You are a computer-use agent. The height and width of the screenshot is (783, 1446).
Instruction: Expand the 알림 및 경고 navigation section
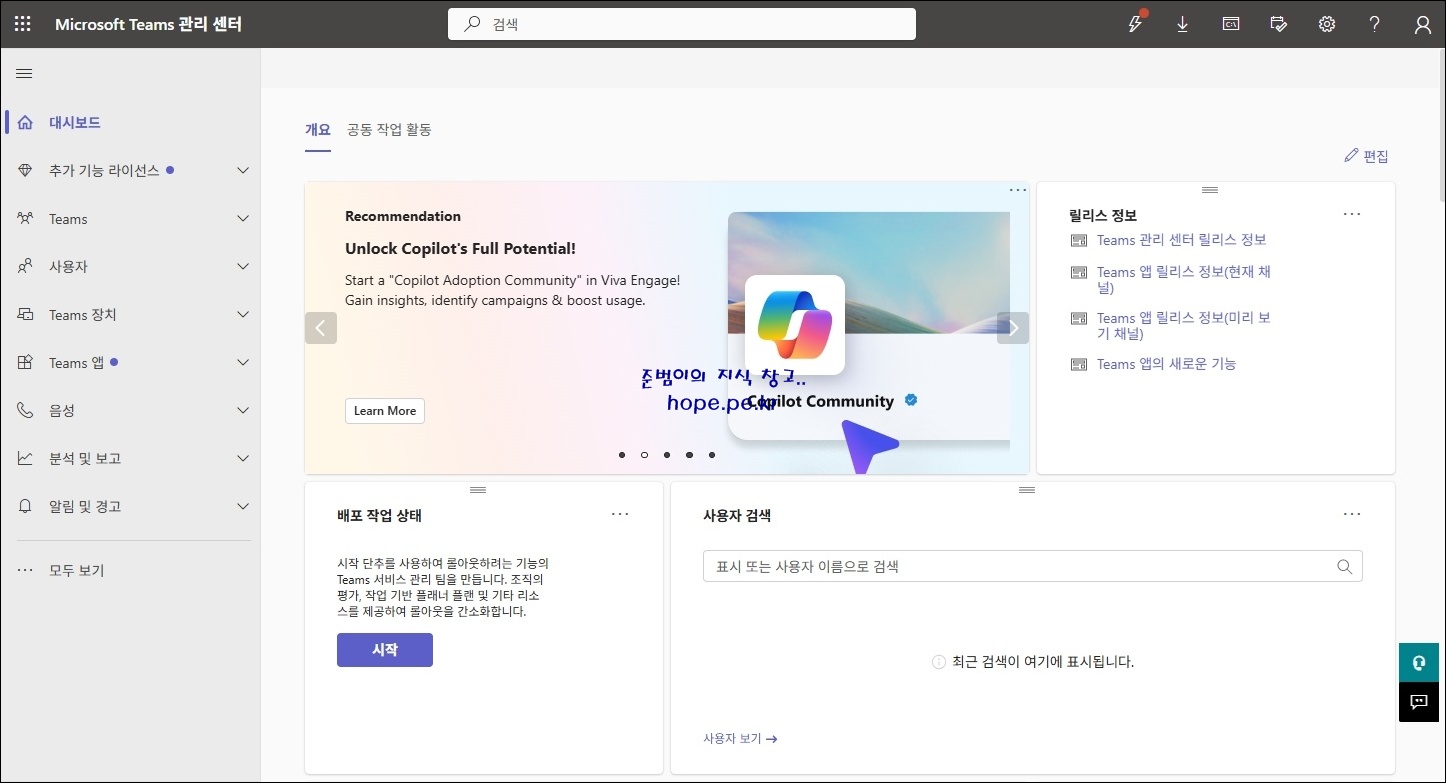(x=243, y=507)
